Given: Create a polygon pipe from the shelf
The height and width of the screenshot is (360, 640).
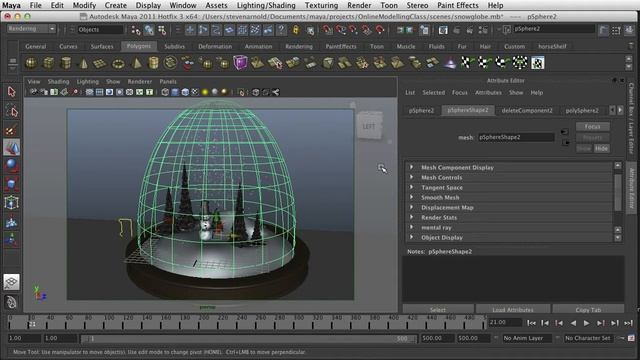Looking at the screenshot, I should [153, 63].
